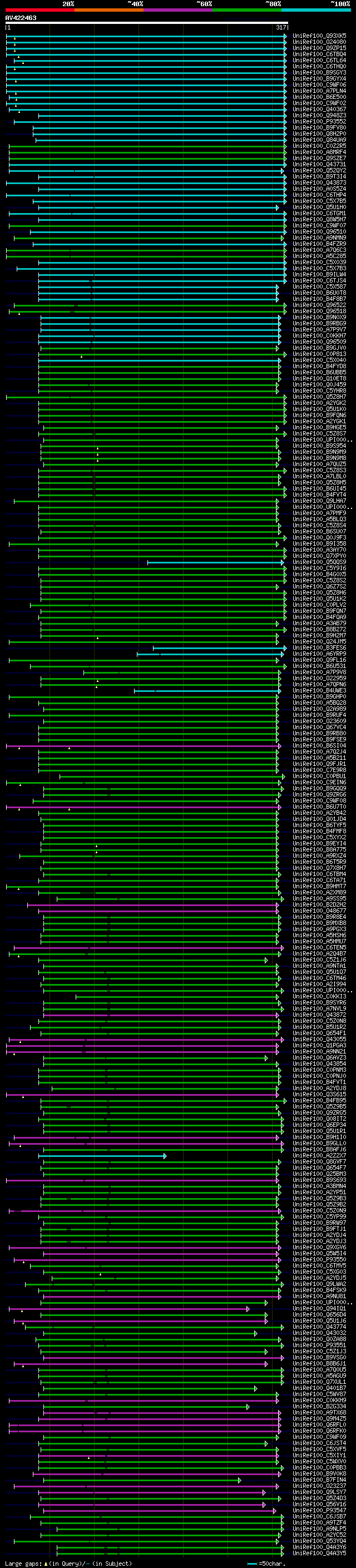Viewport: 356px width, 1568px height.
Task: Select the UniRef100_Q43731 label
Action: click(319, 164)
